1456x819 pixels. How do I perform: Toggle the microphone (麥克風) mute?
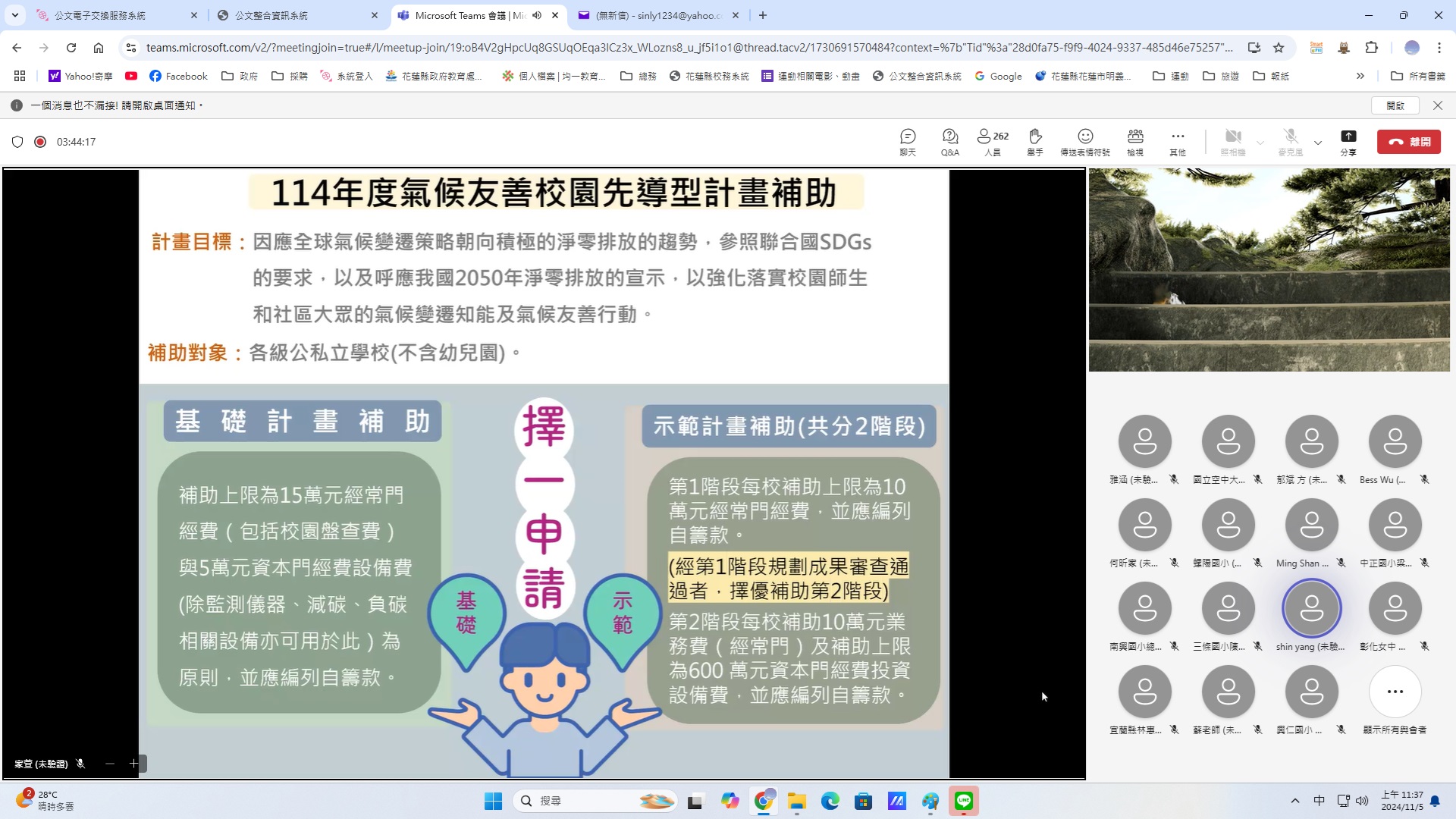coord(1291,141)
